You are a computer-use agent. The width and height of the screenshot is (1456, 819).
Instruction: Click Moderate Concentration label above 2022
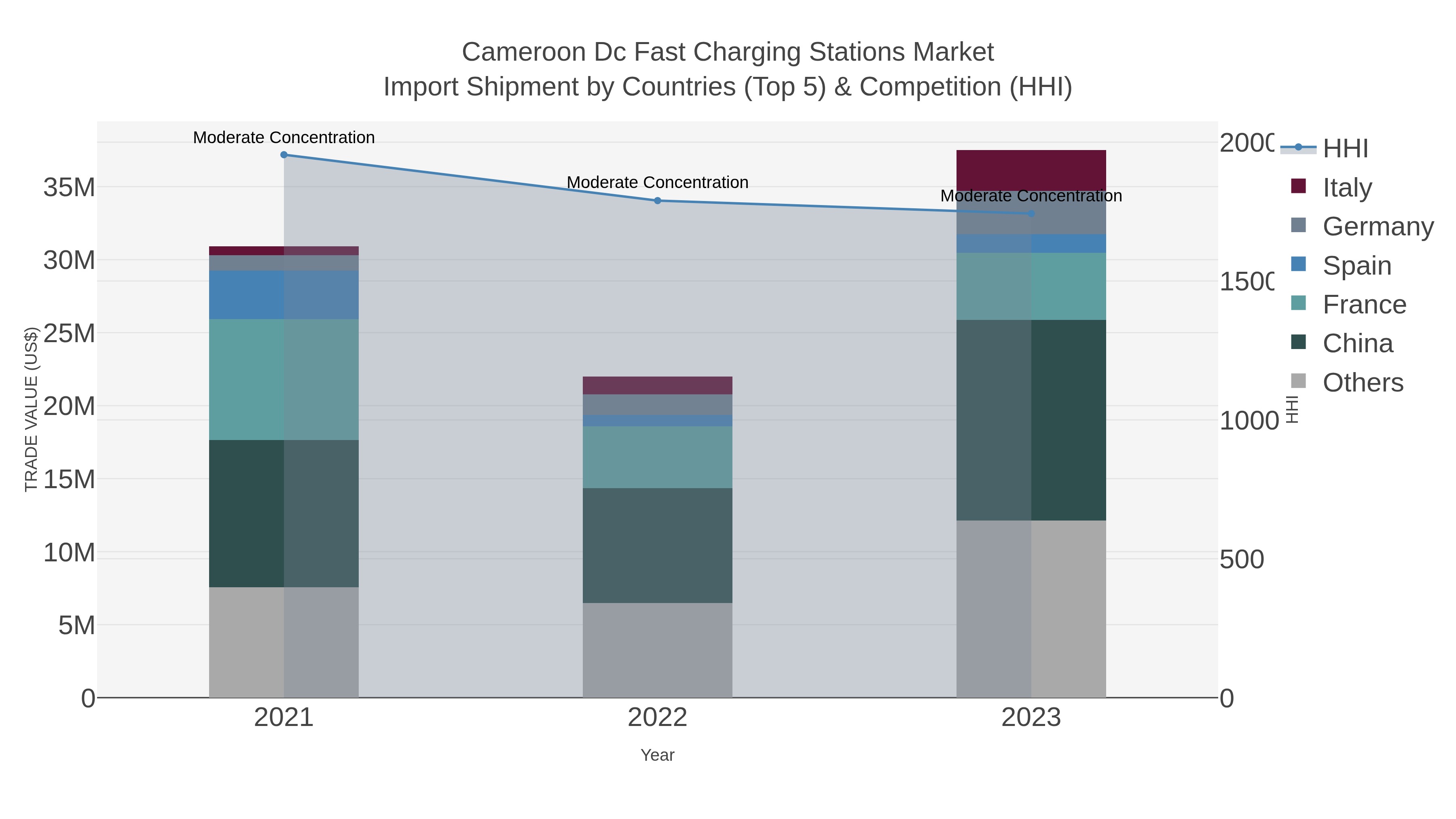[657, 182]
